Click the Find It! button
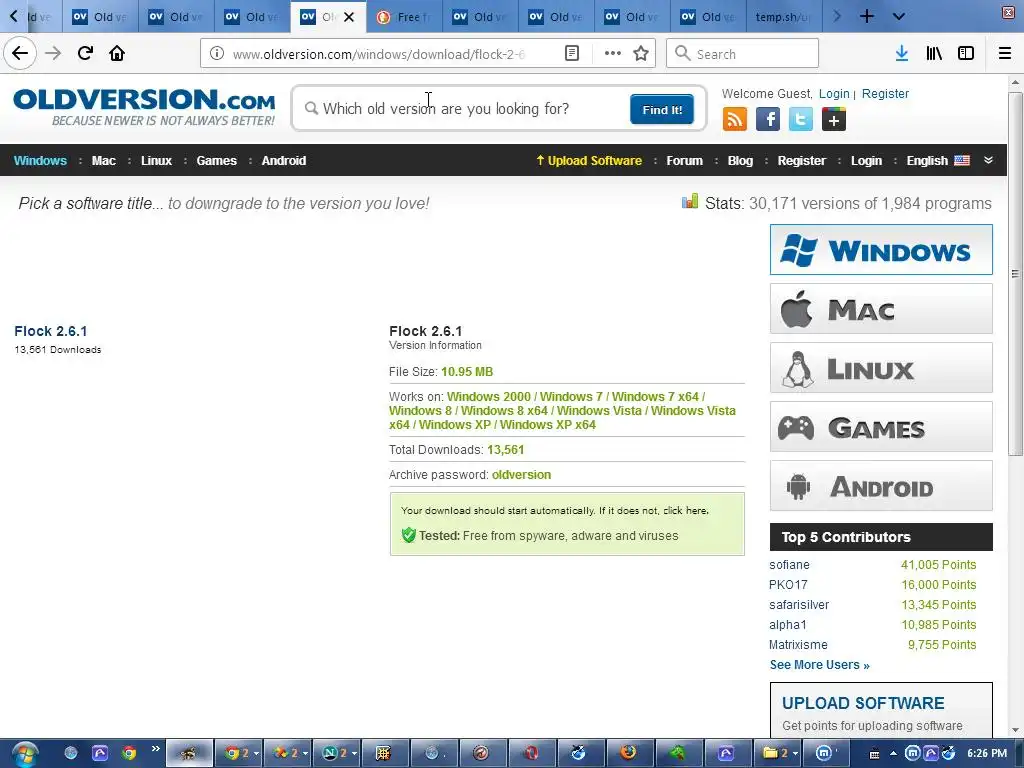The image size is (1024, 768). click(662, 109)
